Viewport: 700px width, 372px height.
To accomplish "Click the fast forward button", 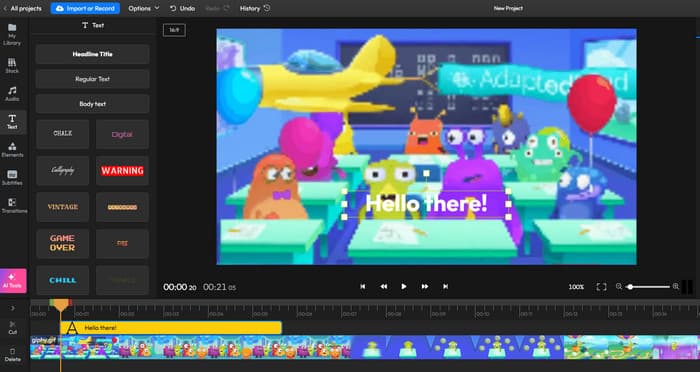I will [425, 287].
